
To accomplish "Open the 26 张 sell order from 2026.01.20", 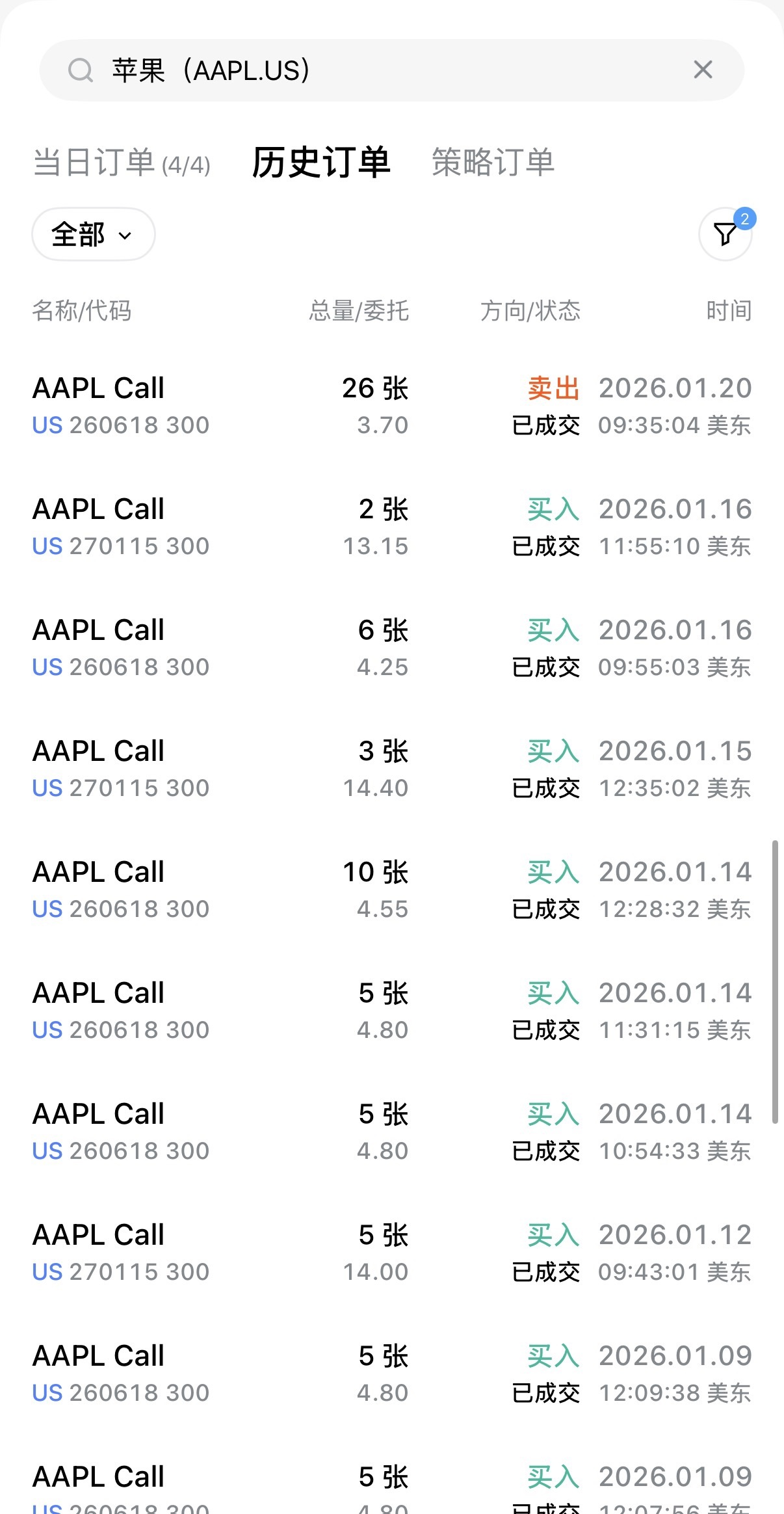I will click(391, 406).
